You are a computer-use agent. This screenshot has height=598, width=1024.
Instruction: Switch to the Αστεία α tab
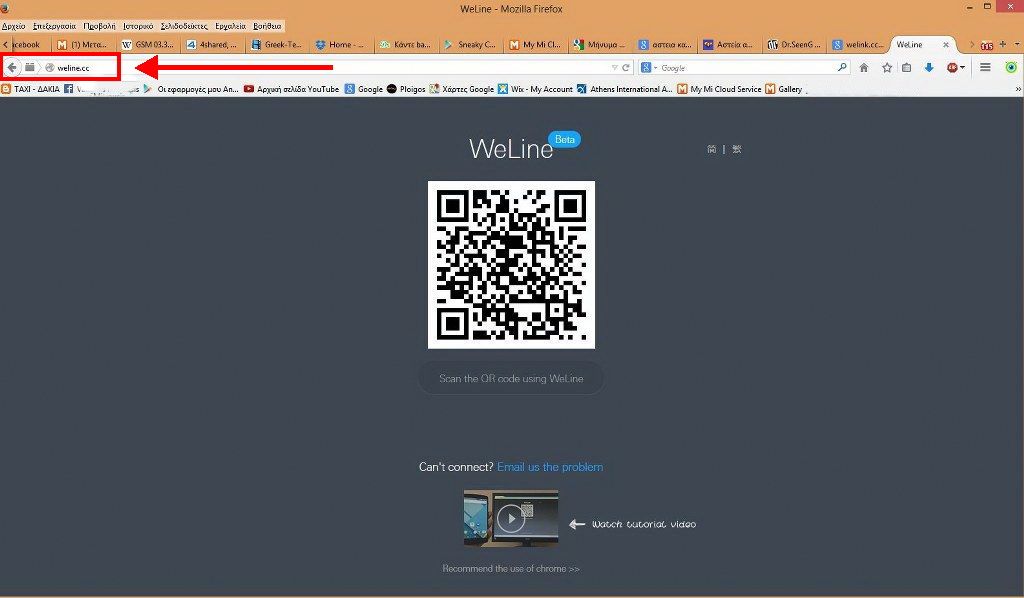(729, 44)
